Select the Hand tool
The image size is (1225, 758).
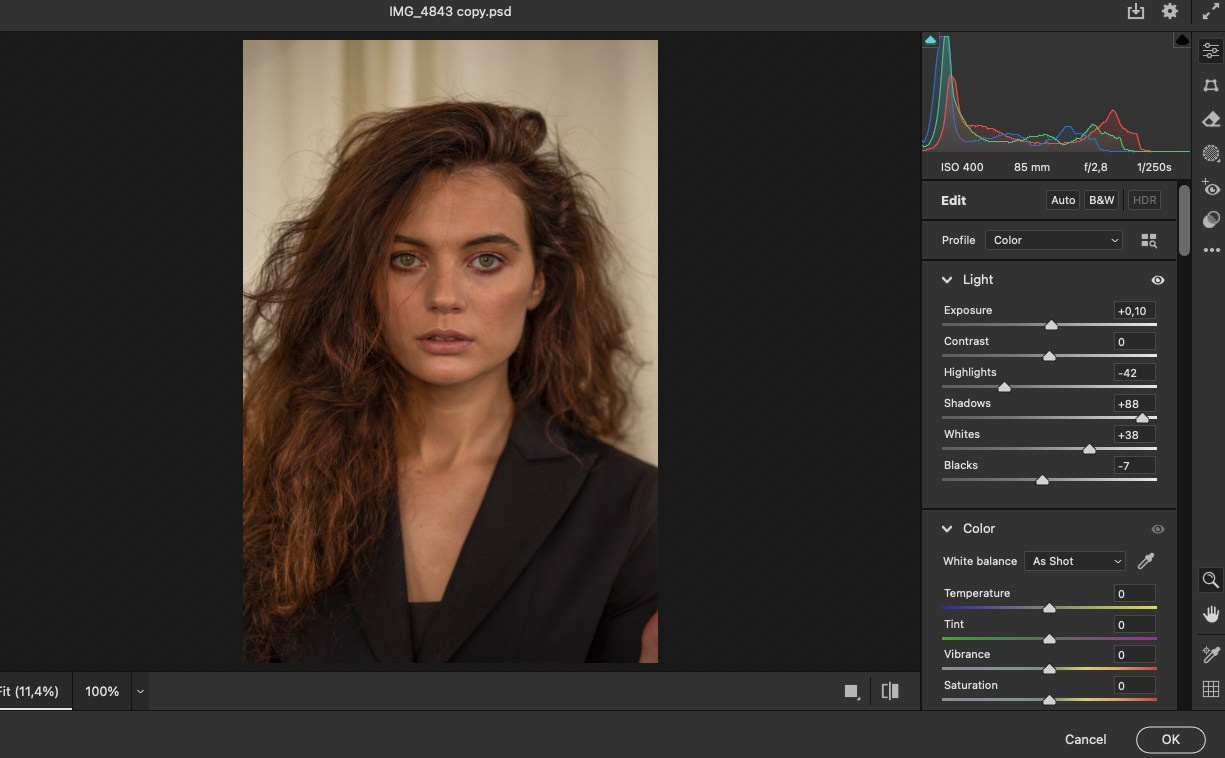tap(1210, 613)
